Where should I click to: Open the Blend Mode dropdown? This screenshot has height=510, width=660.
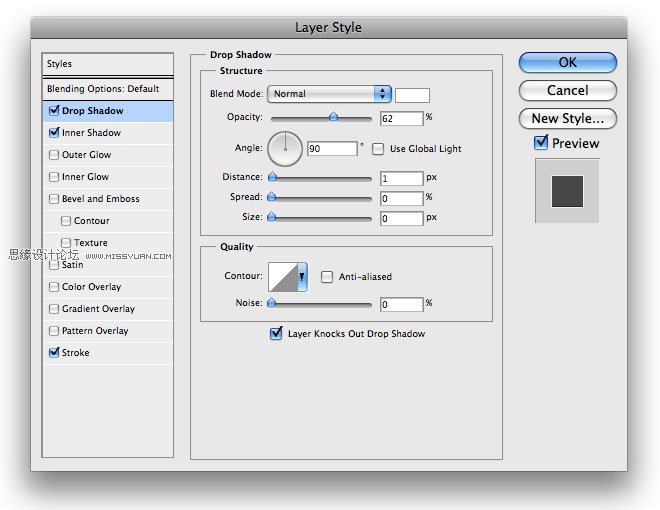coord(329,94)
